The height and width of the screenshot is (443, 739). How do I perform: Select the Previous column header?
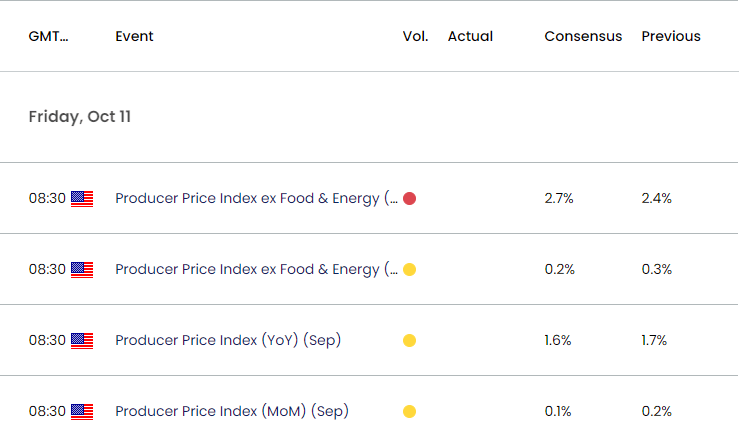(x=671, y=36)
